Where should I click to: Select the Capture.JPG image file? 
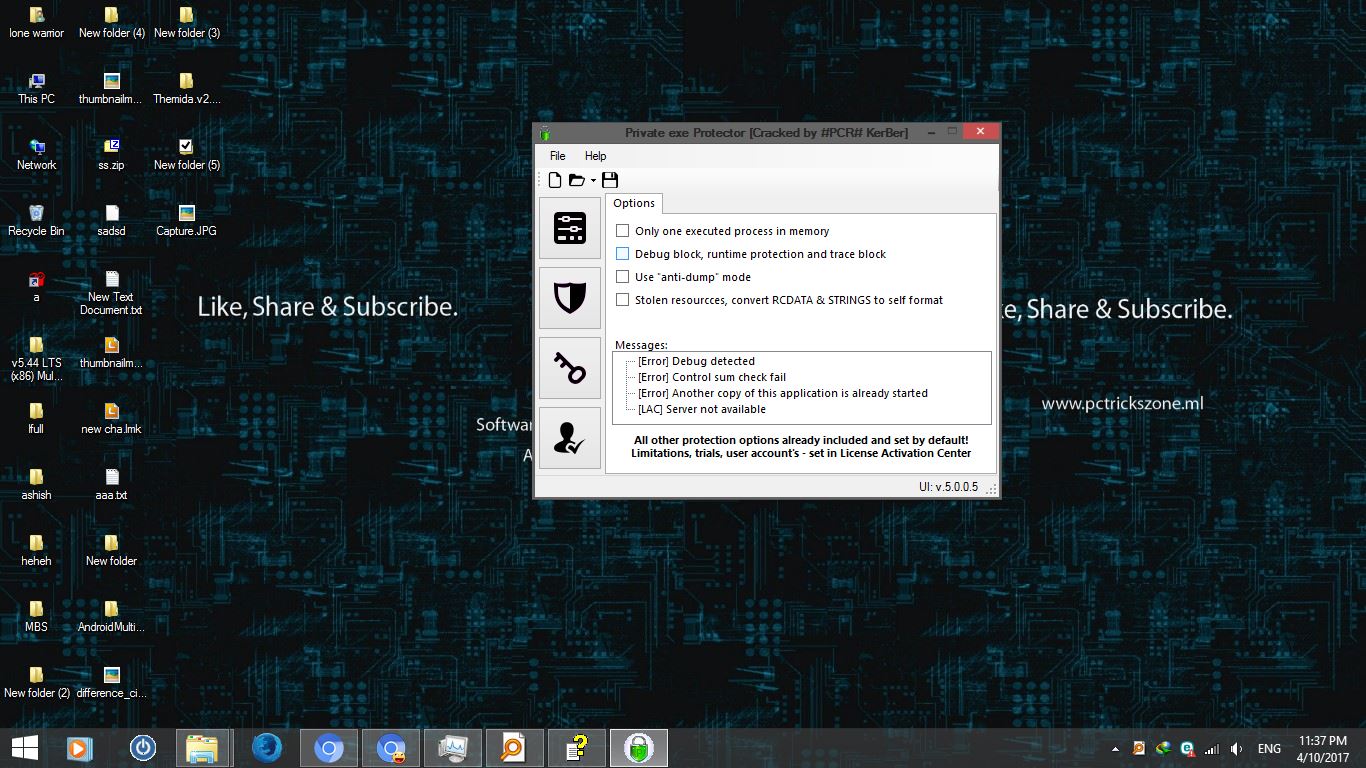pyautogui.click(x=186, y=221)
